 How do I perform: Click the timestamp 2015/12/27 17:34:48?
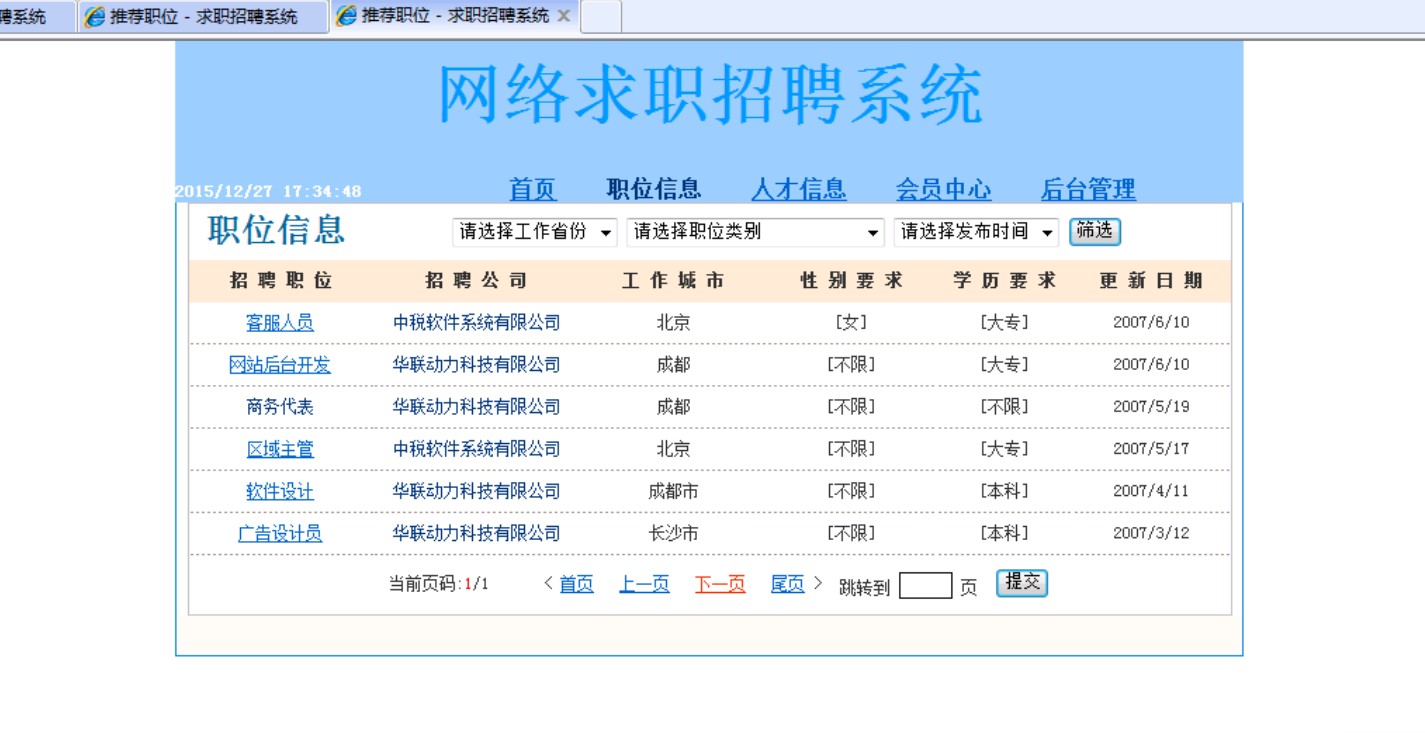pos(268,191)
